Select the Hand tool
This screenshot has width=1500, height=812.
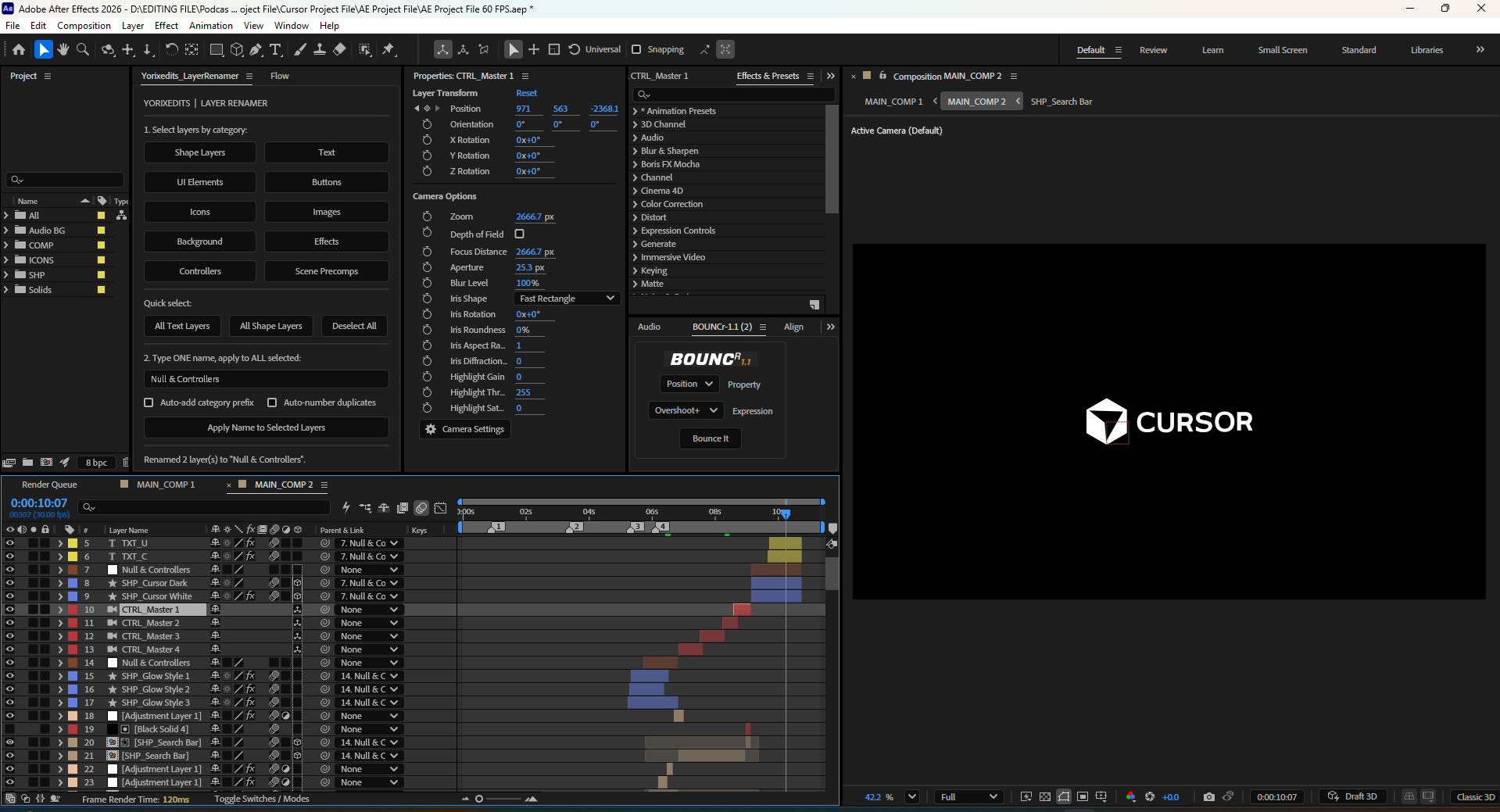(x=63, y=49)
